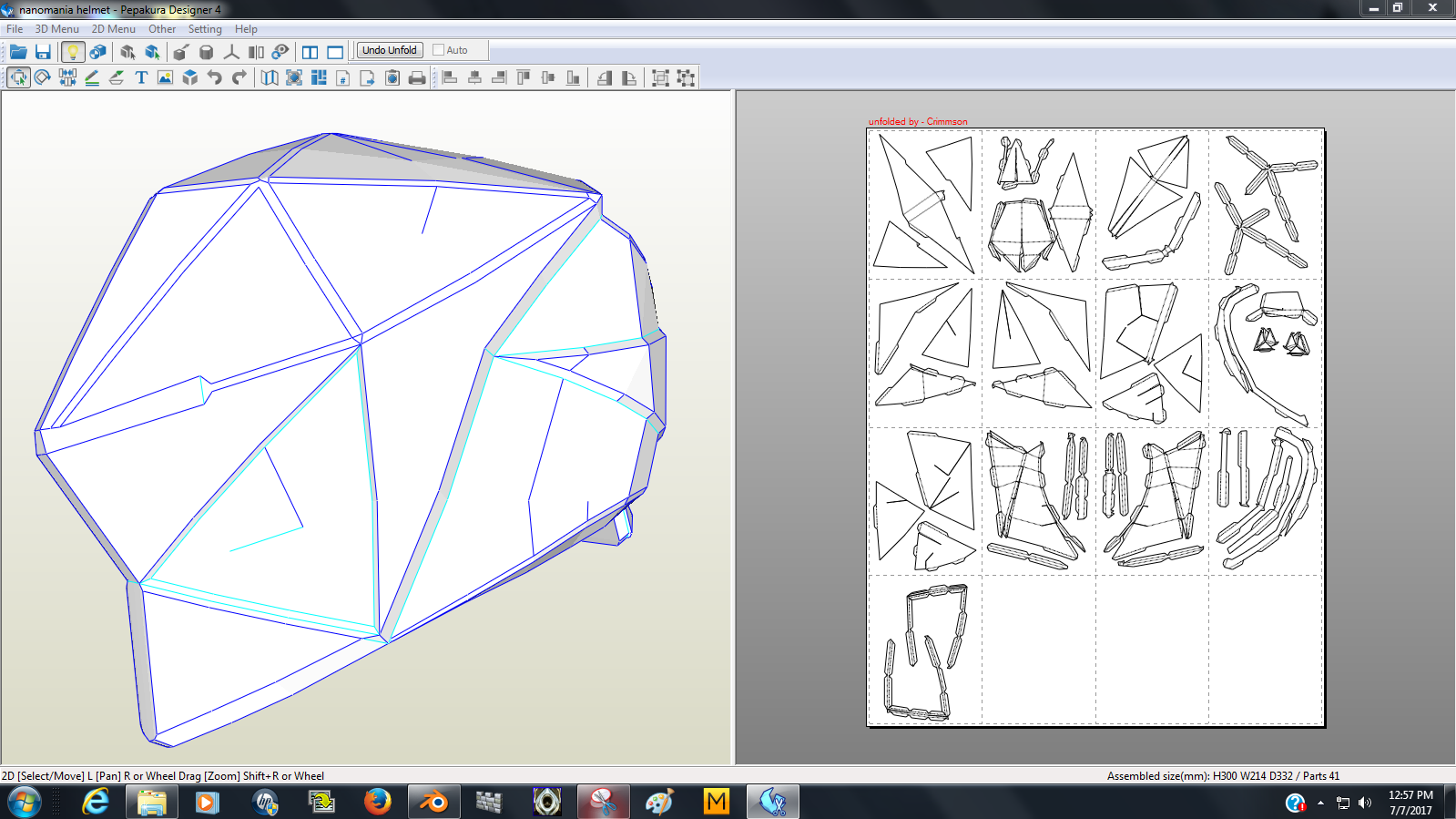Toggle the light bulb lighting button

coord(73,52)
